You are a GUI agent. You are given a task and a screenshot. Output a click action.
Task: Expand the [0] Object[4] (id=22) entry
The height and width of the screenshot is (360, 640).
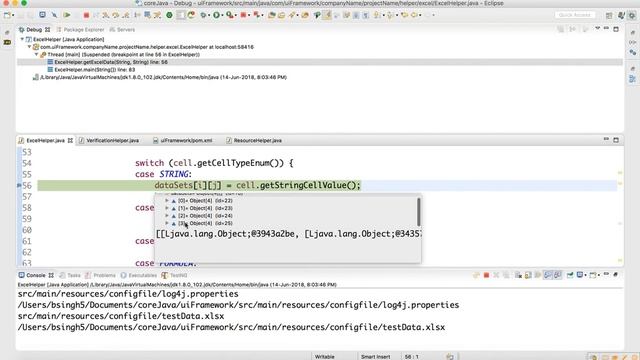pyautogui.click(x=167, y=200)
